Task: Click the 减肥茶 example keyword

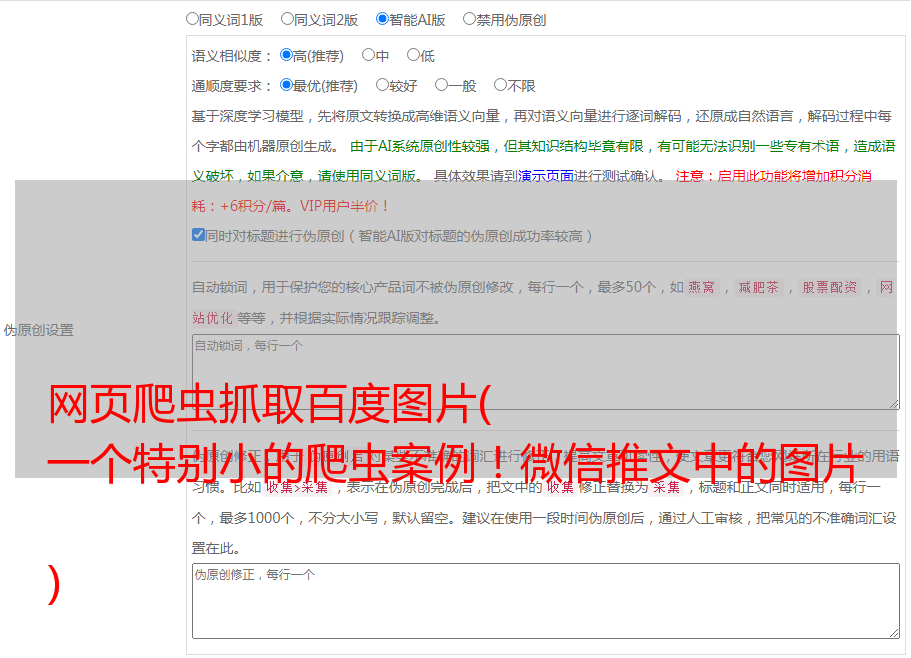Action: click(x=759, y=287)
